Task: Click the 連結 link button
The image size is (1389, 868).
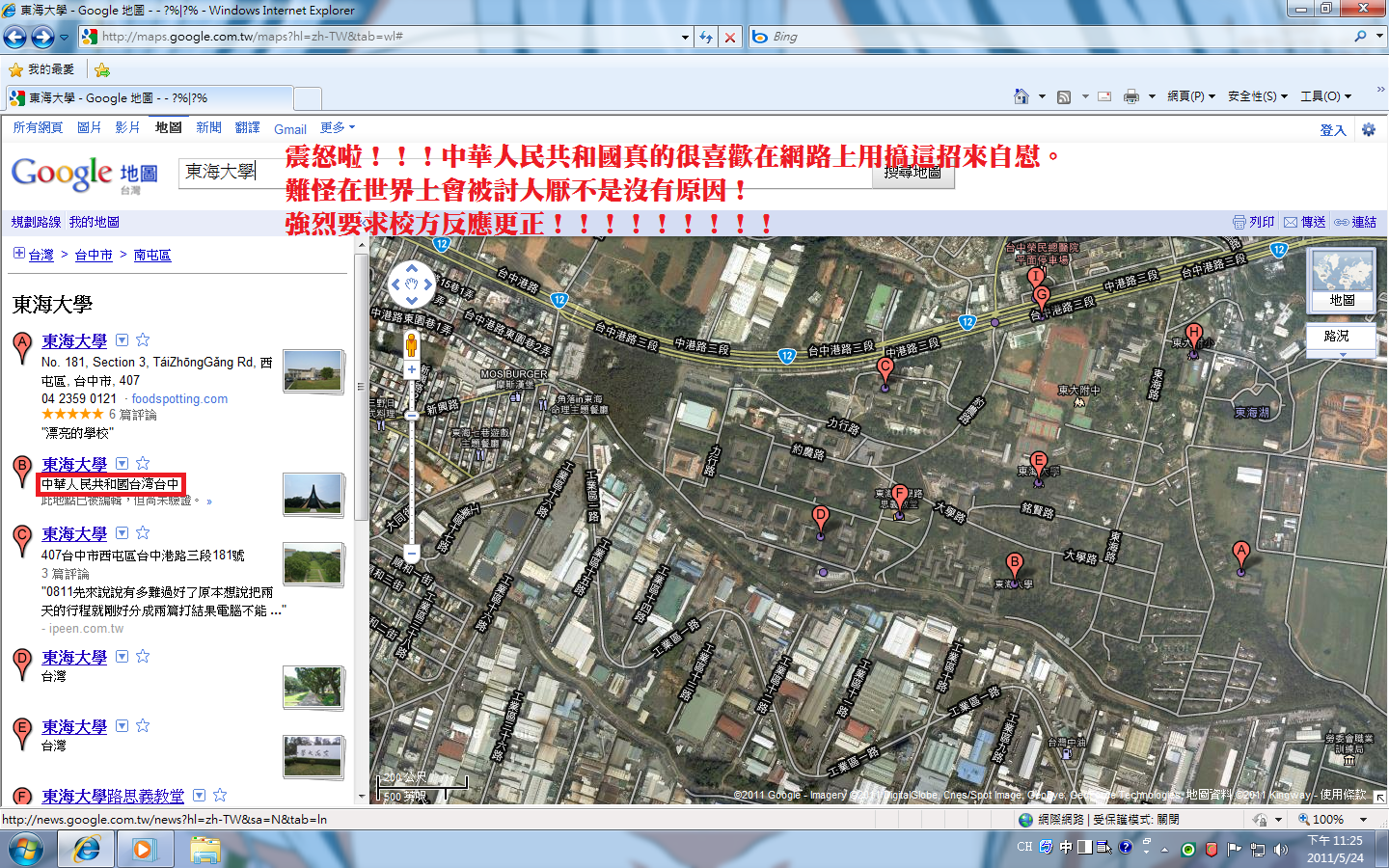Action: (1355, 222)
